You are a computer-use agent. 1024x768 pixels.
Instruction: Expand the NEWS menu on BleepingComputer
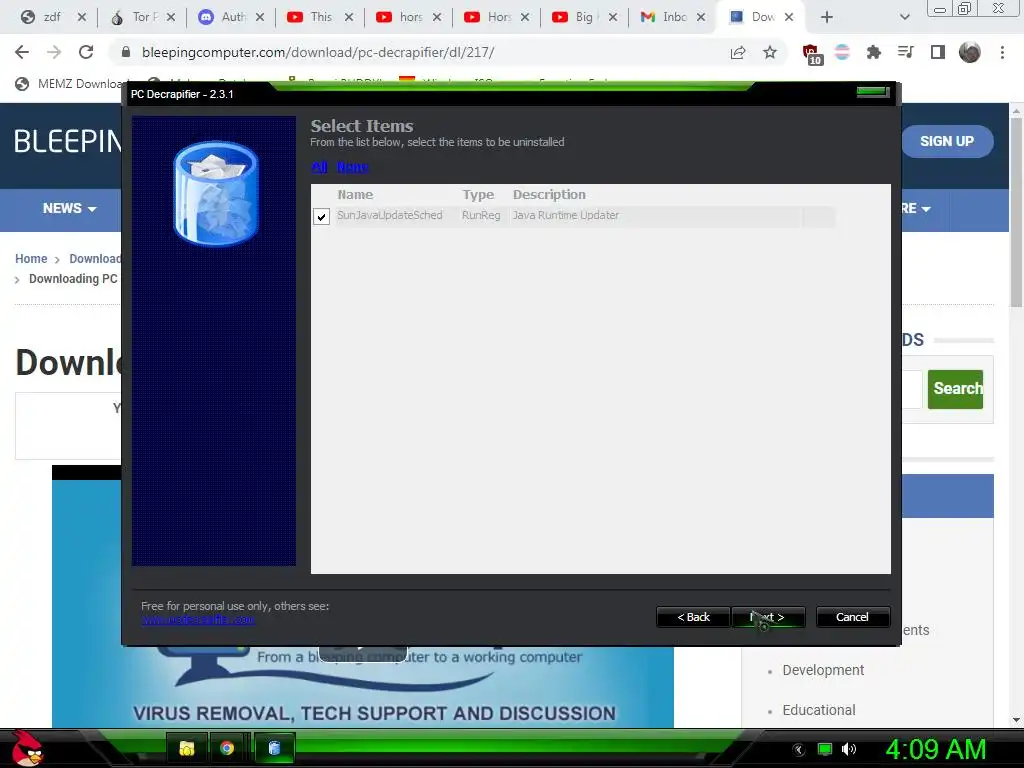click(69, 208)
